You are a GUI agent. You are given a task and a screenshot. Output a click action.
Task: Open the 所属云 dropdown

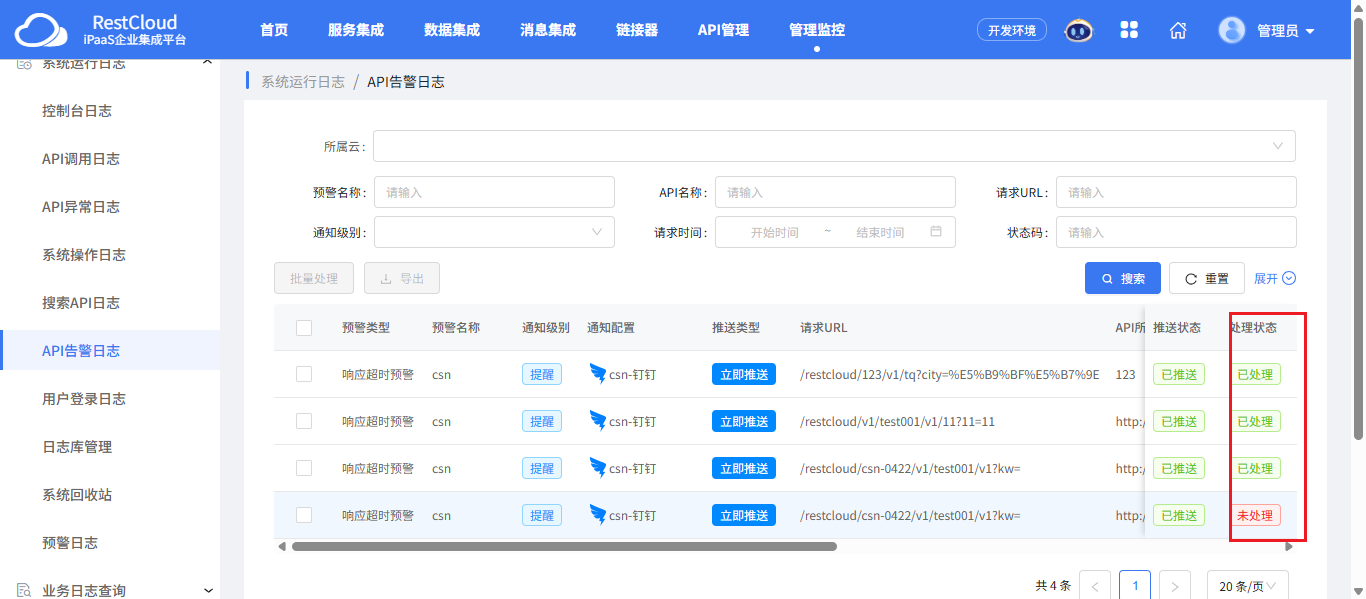click(834, 146)
